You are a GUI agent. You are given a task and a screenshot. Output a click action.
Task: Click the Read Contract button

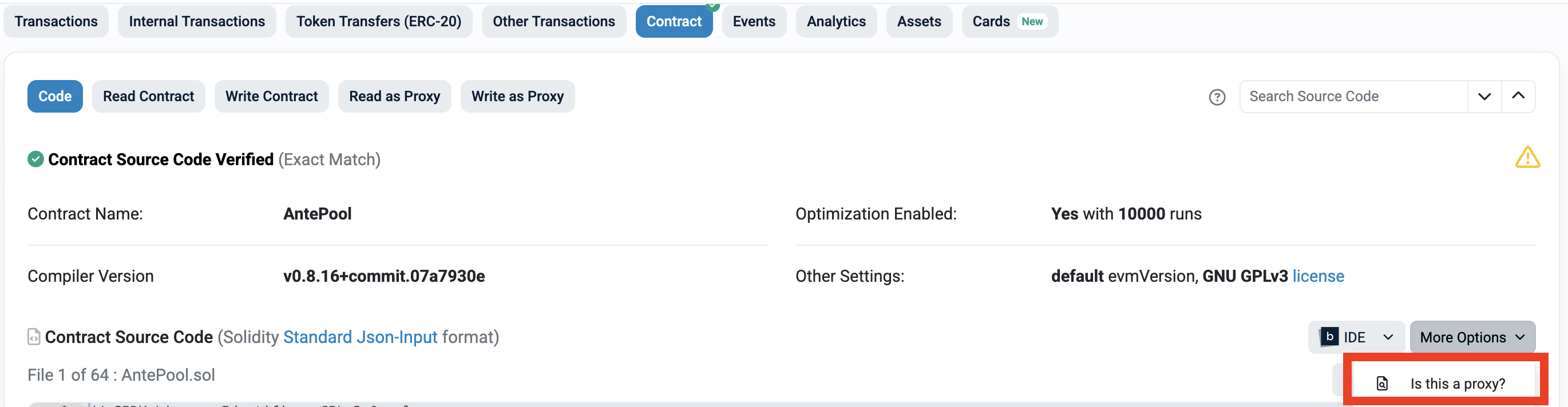(x=148, y=97)
